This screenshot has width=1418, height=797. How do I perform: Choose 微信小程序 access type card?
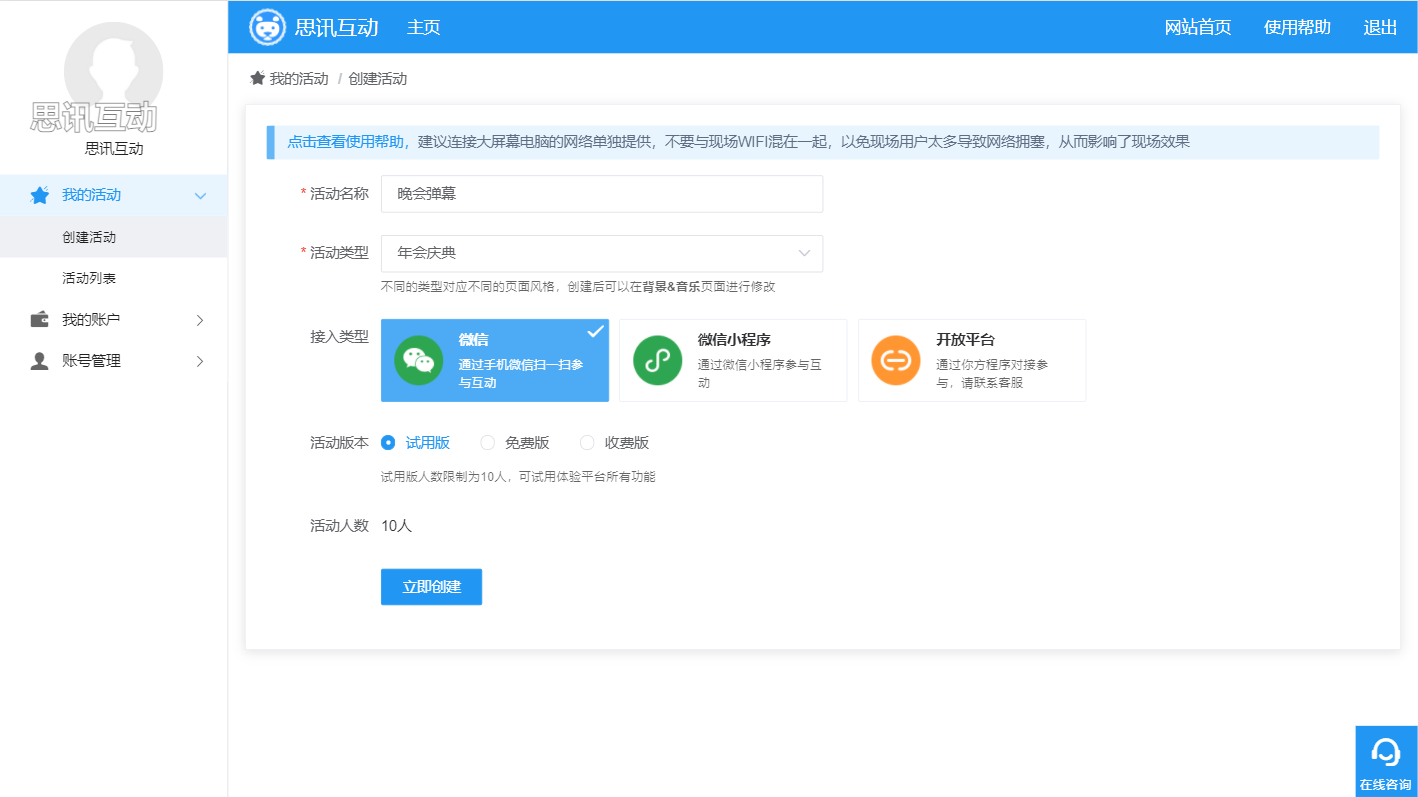[x=733, y=360]
